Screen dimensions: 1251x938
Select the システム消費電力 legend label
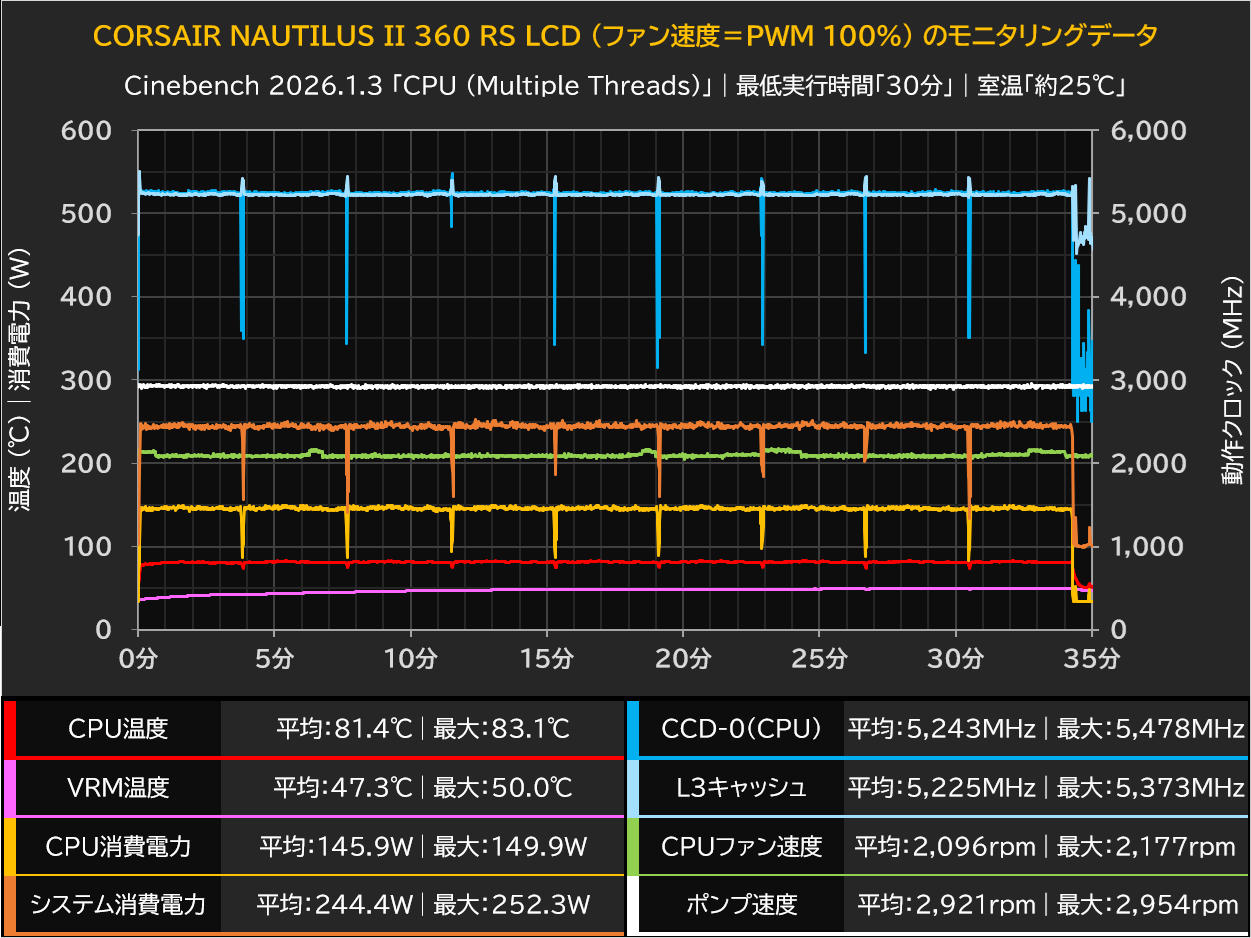(x=118, y=905)
